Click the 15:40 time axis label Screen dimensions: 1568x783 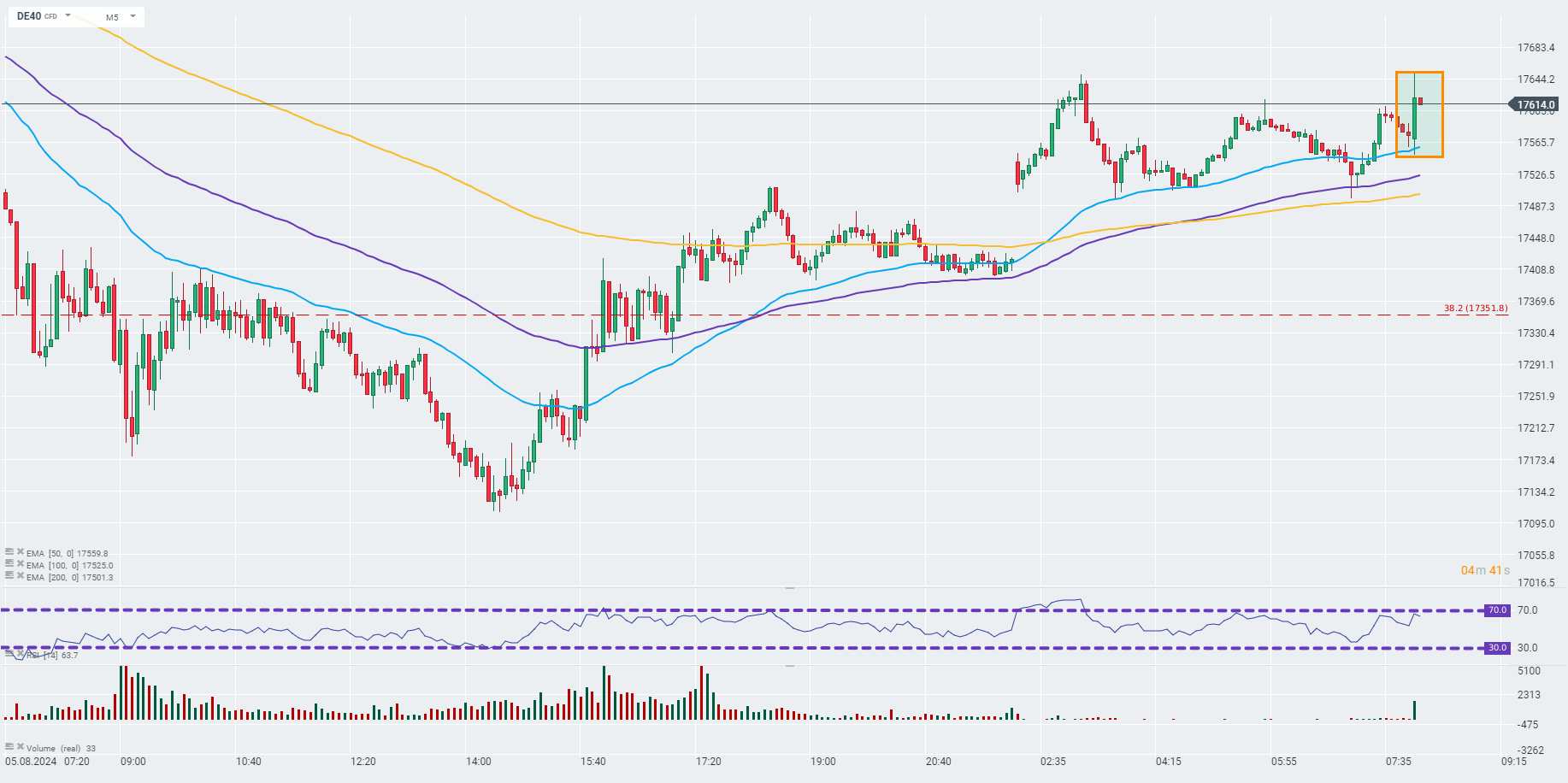(593, 761)
